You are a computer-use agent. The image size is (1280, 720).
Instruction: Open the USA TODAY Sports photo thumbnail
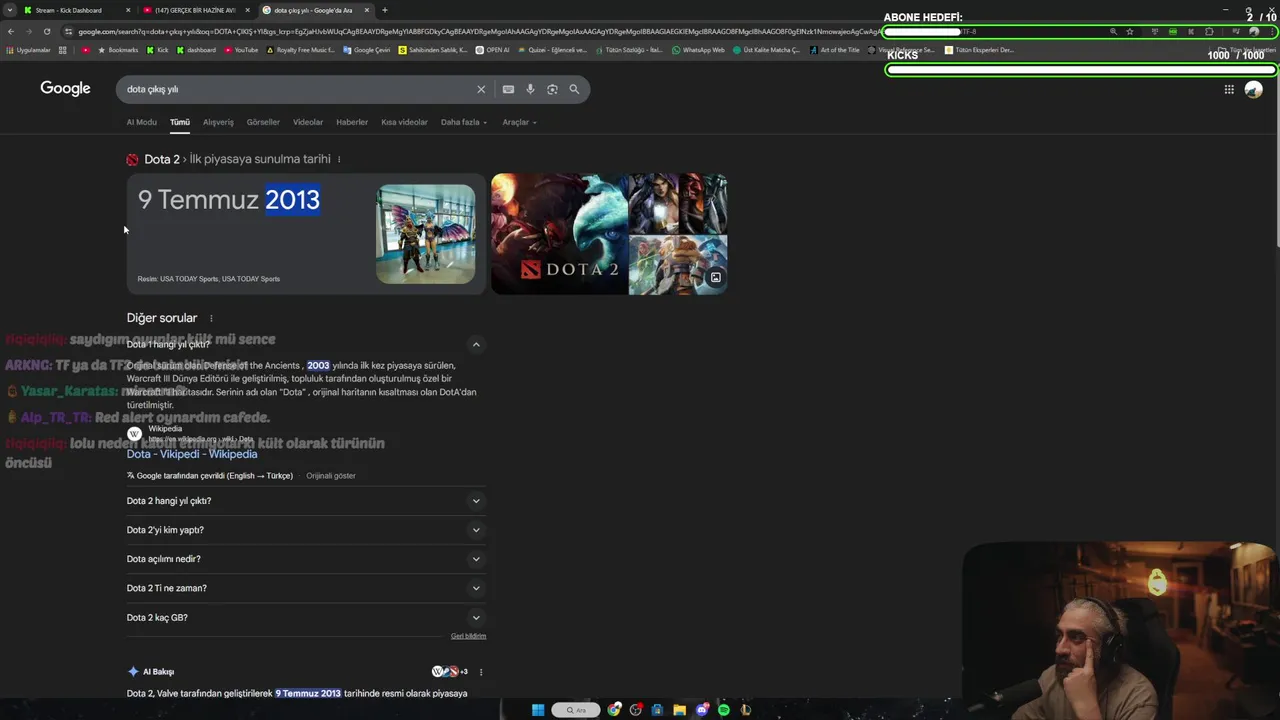426,234
